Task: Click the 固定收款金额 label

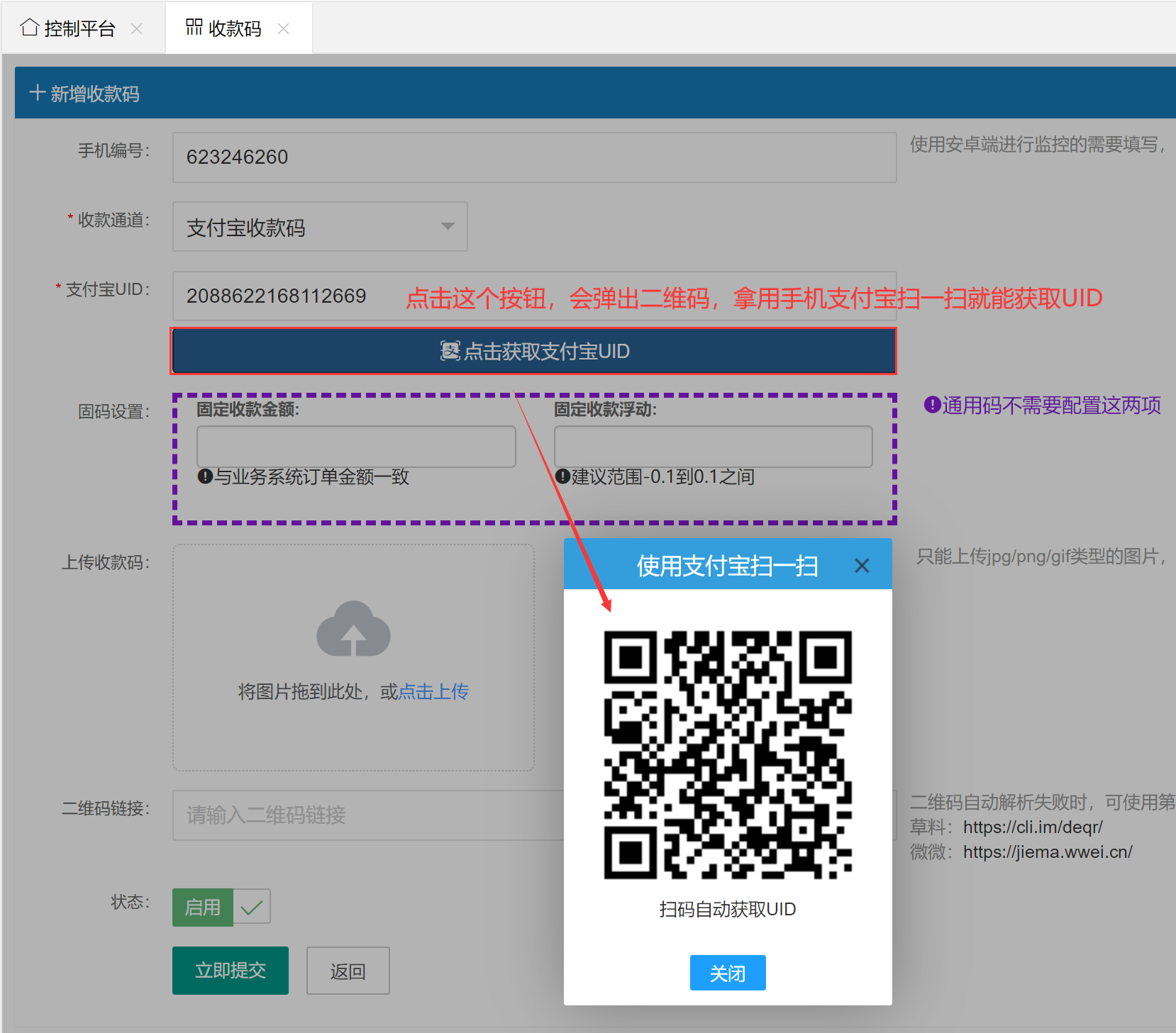Action: [248, 409]
